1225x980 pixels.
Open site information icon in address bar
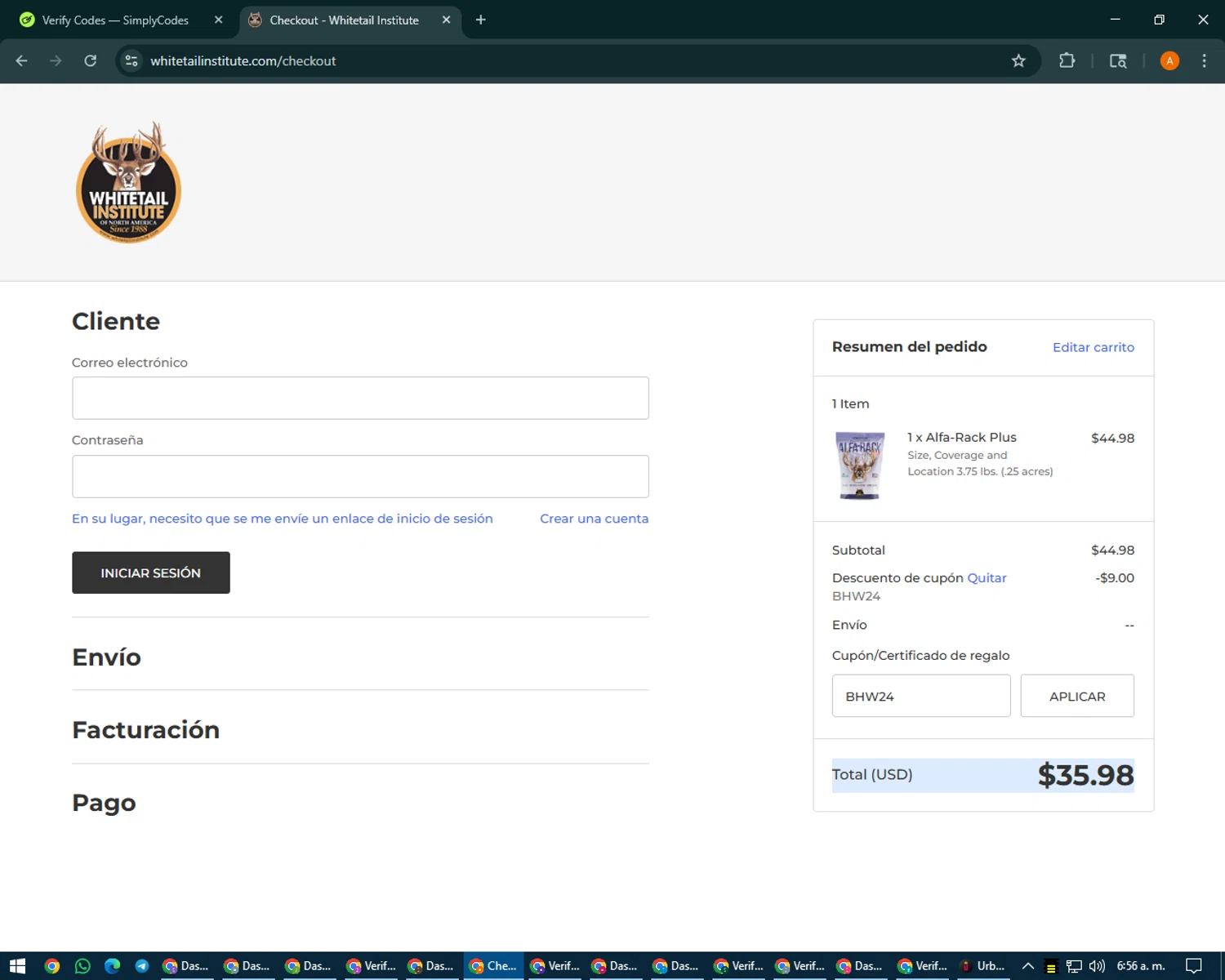coord(131,60)
